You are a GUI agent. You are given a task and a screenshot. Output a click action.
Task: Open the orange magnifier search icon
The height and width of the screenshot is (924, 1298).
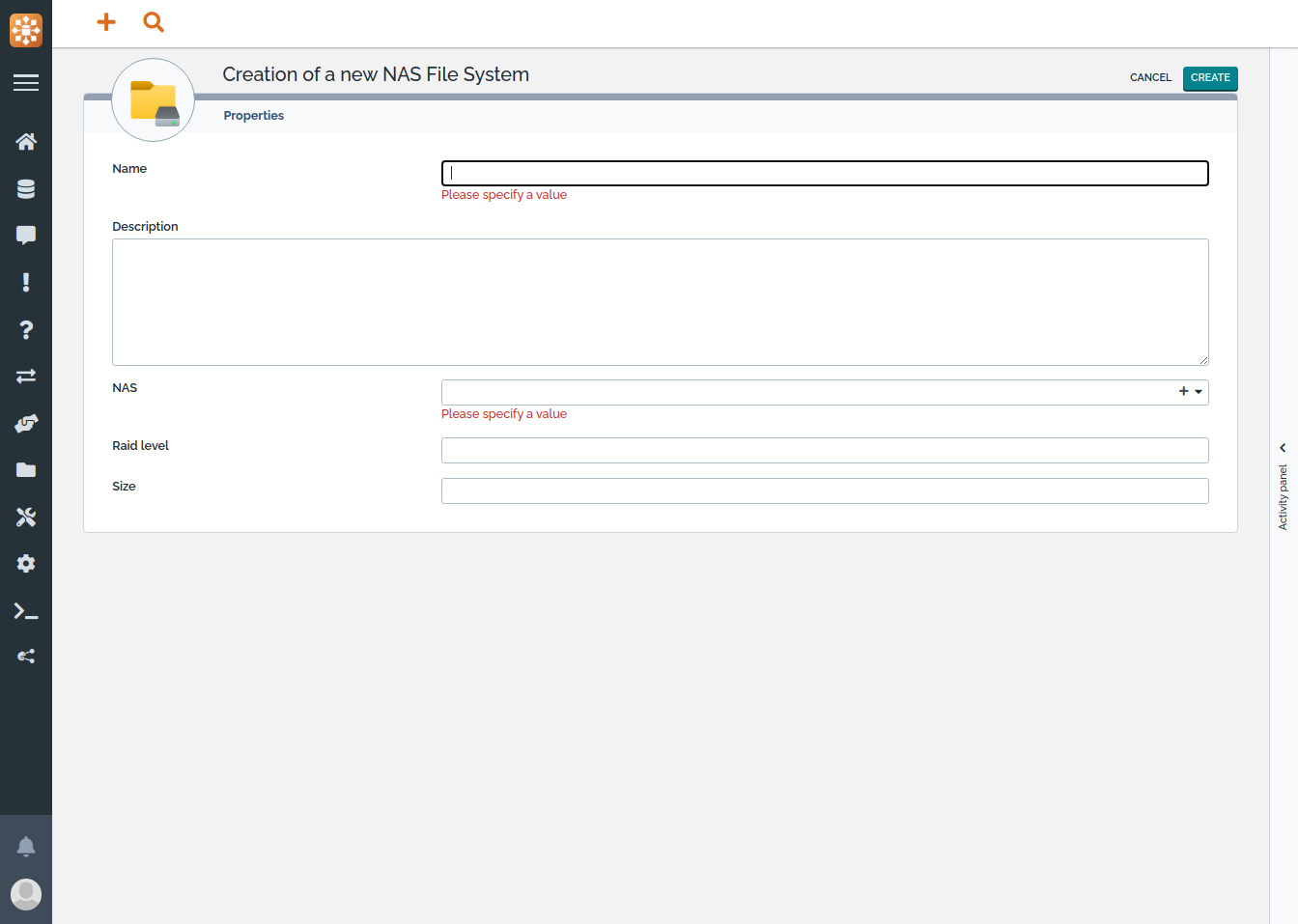click(x=154, y=22)
